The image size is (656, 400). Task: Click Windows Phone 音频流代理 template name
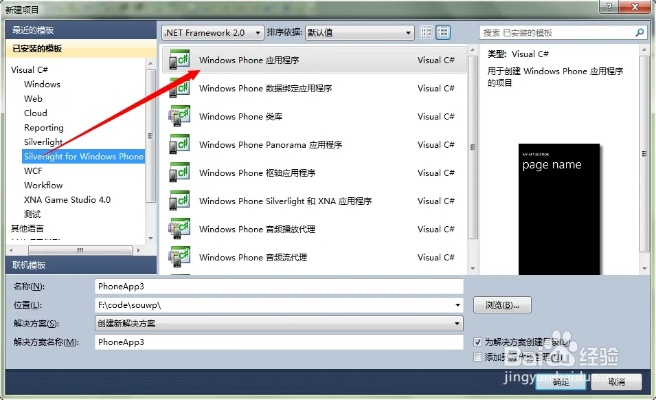tap(253, 257)
